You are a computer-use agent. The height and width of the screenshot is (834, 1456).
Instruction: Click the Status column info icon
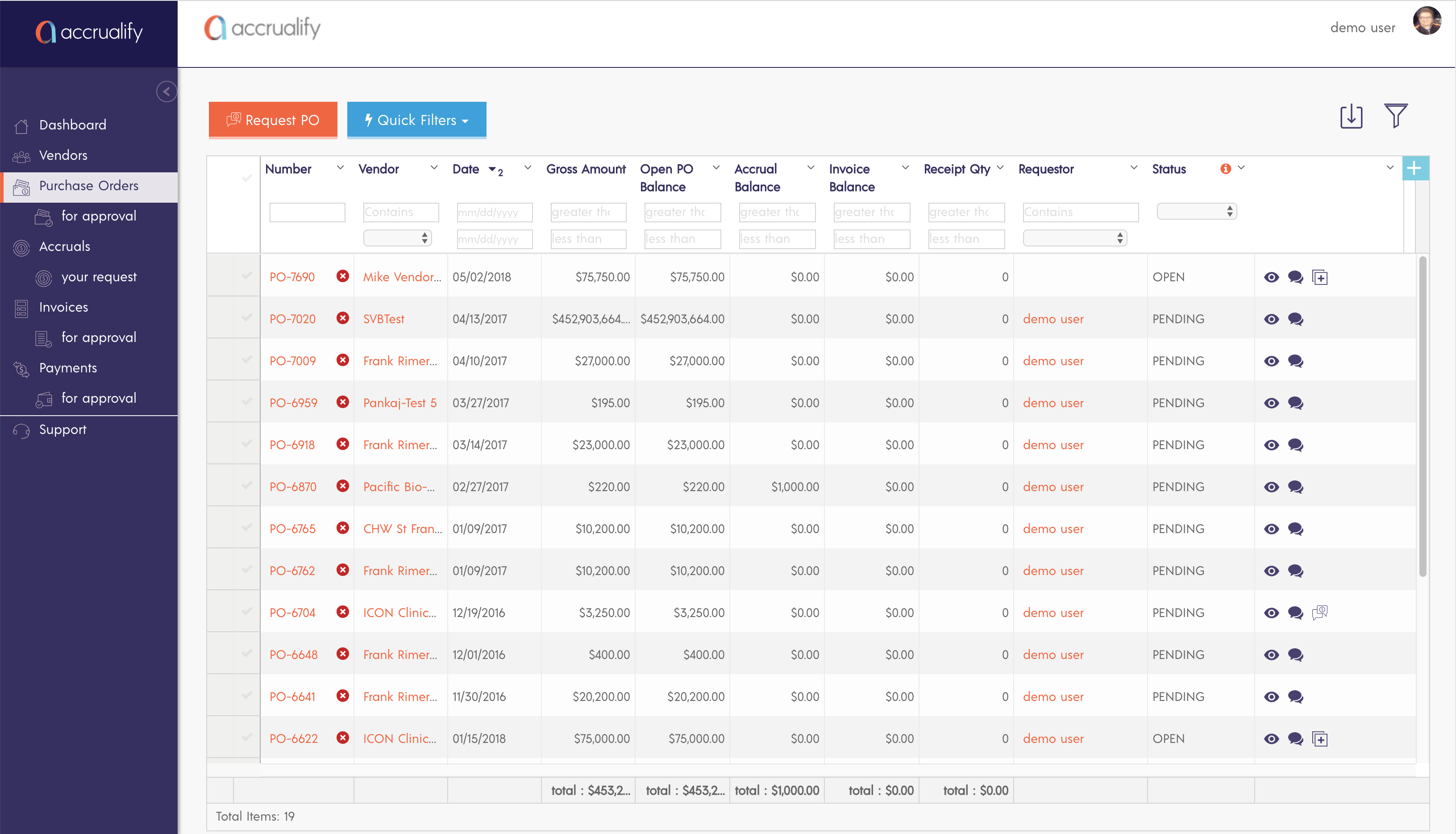pyautogui.click(x=1225, y=168)
